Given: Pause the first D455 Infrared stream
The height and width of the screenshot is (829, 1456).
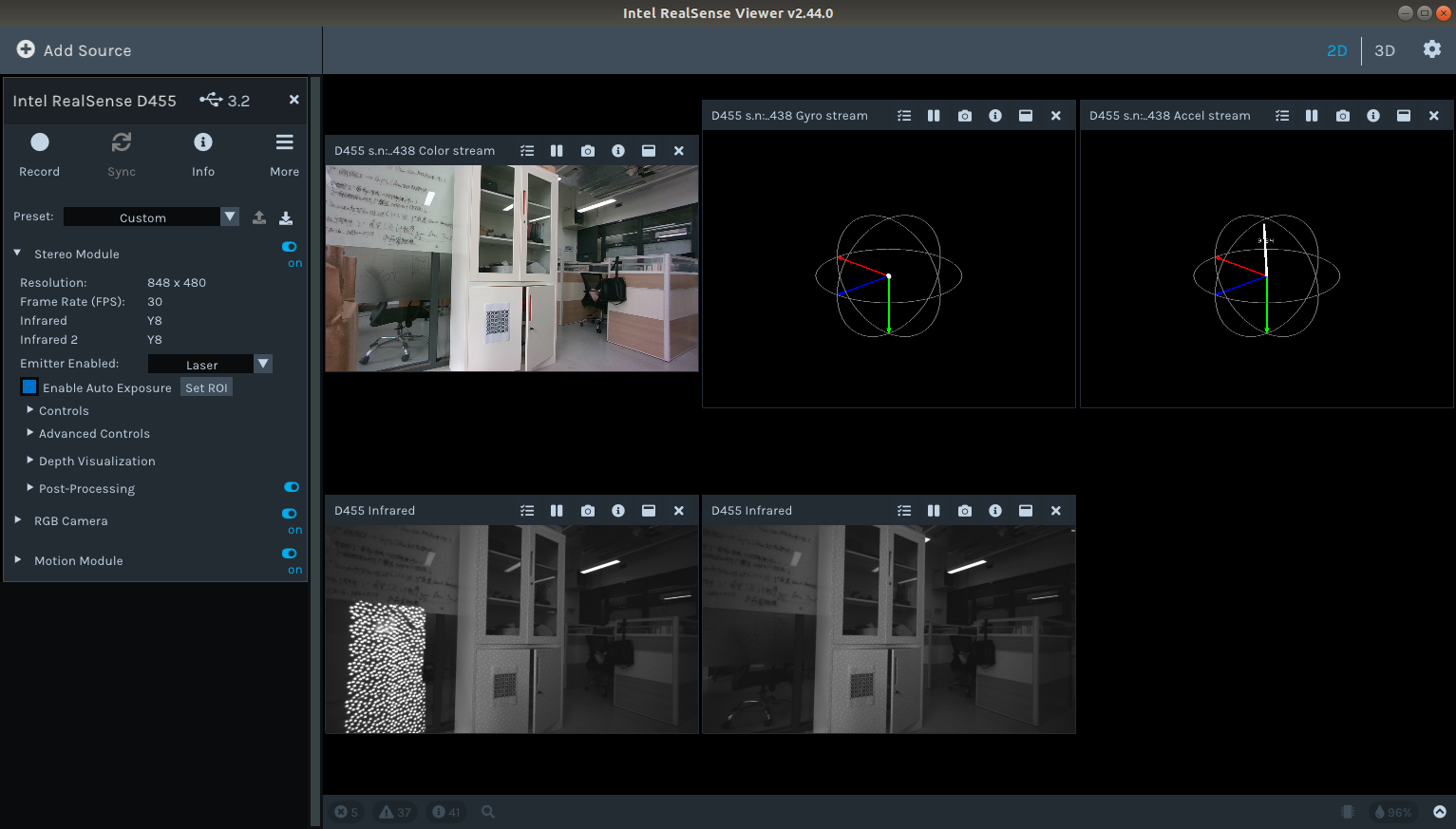Looking at the screenshot, I should point(557,511).
